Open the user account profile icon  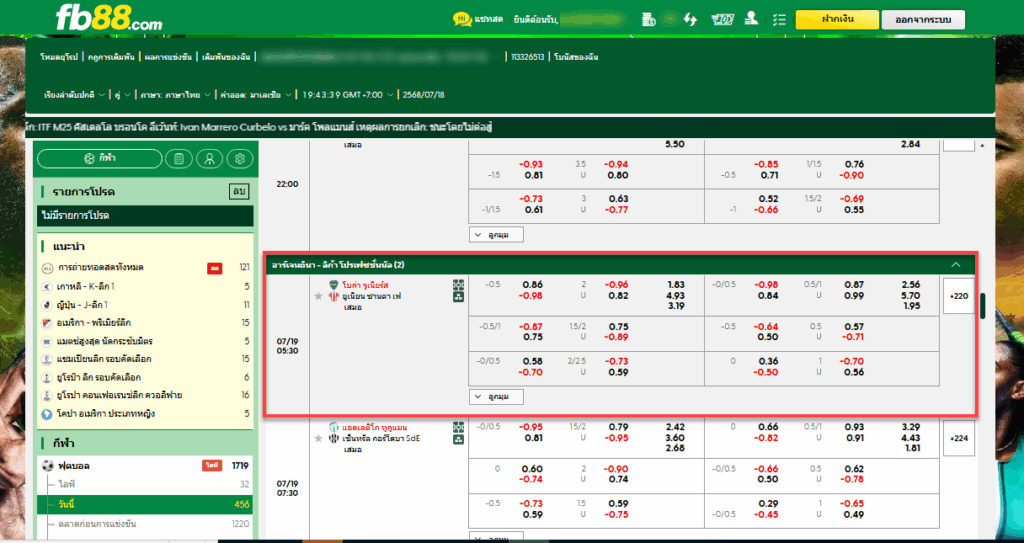tap(751, 19)
